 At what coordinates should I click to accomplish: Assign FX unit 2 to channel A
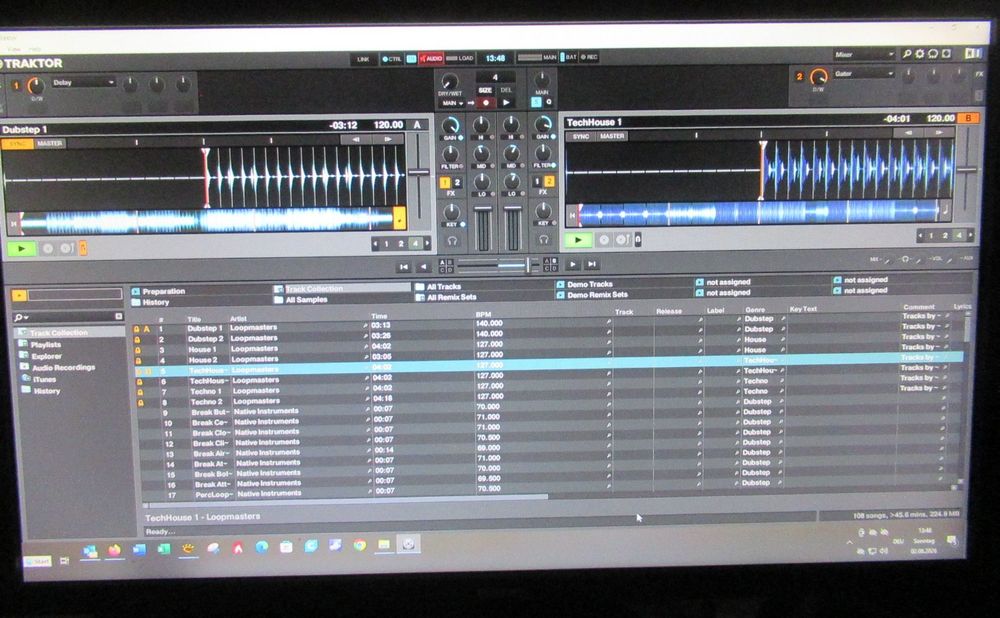[457, 182]
